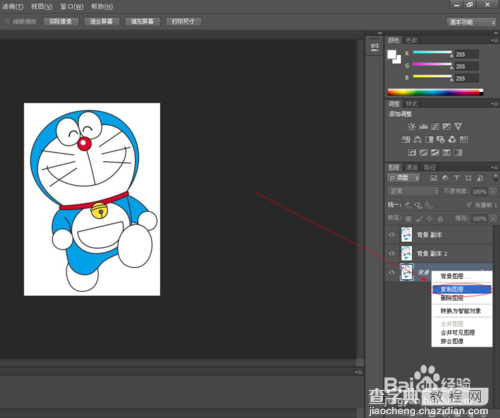Add a Black & White adjustment
500x418 pixels.
click(x=429, y=139)
